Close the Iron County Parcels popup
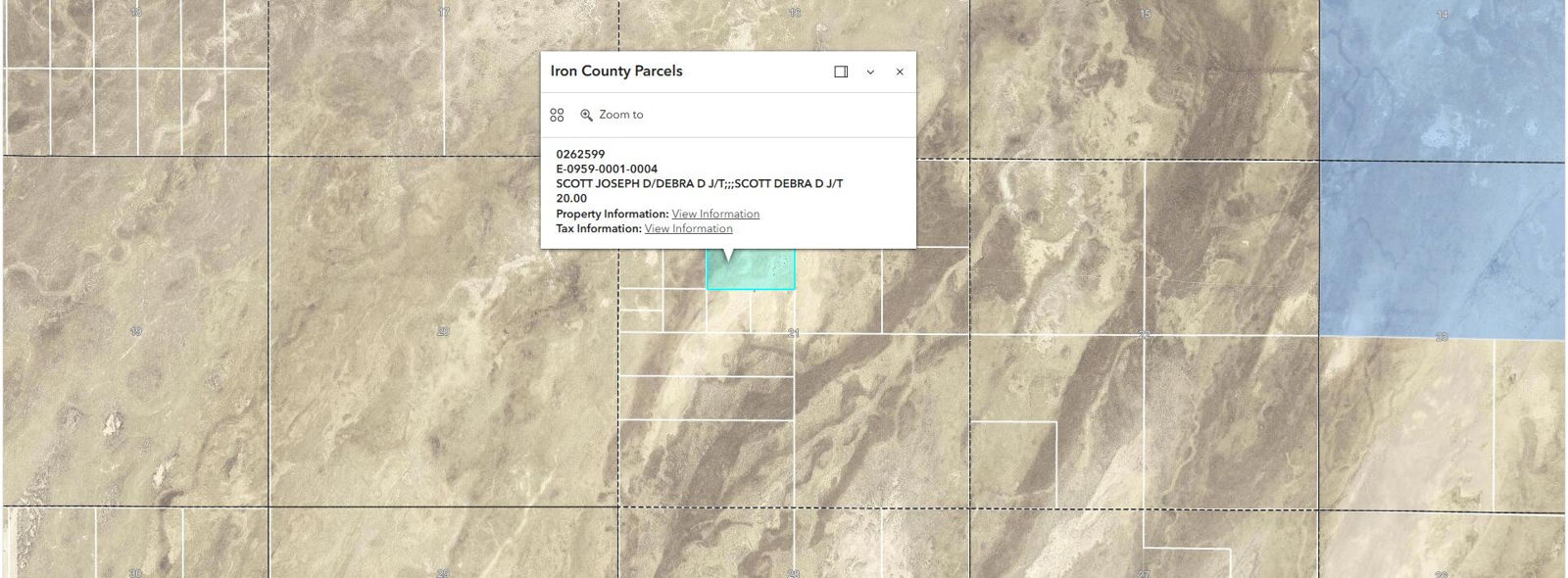Image resolution: width=1568 pixels, height=578 pixels. (x=900, y=72)
